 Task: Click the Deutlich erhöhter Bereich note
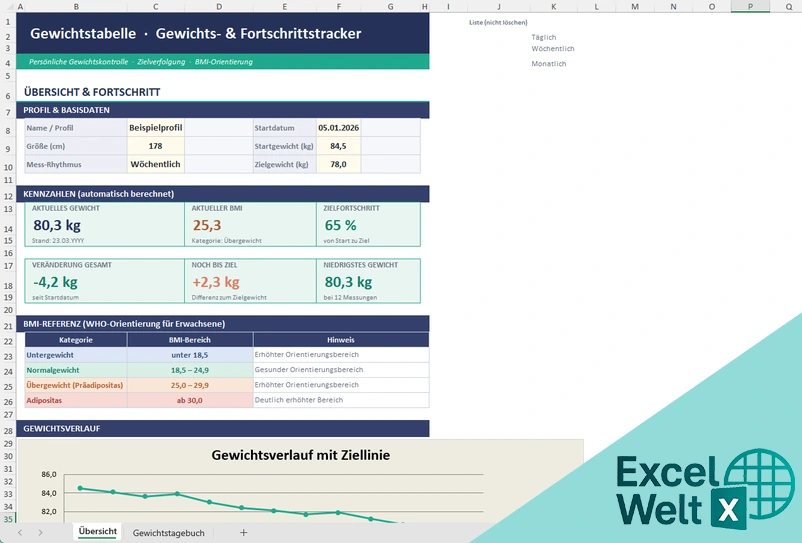tap(299, 400)
